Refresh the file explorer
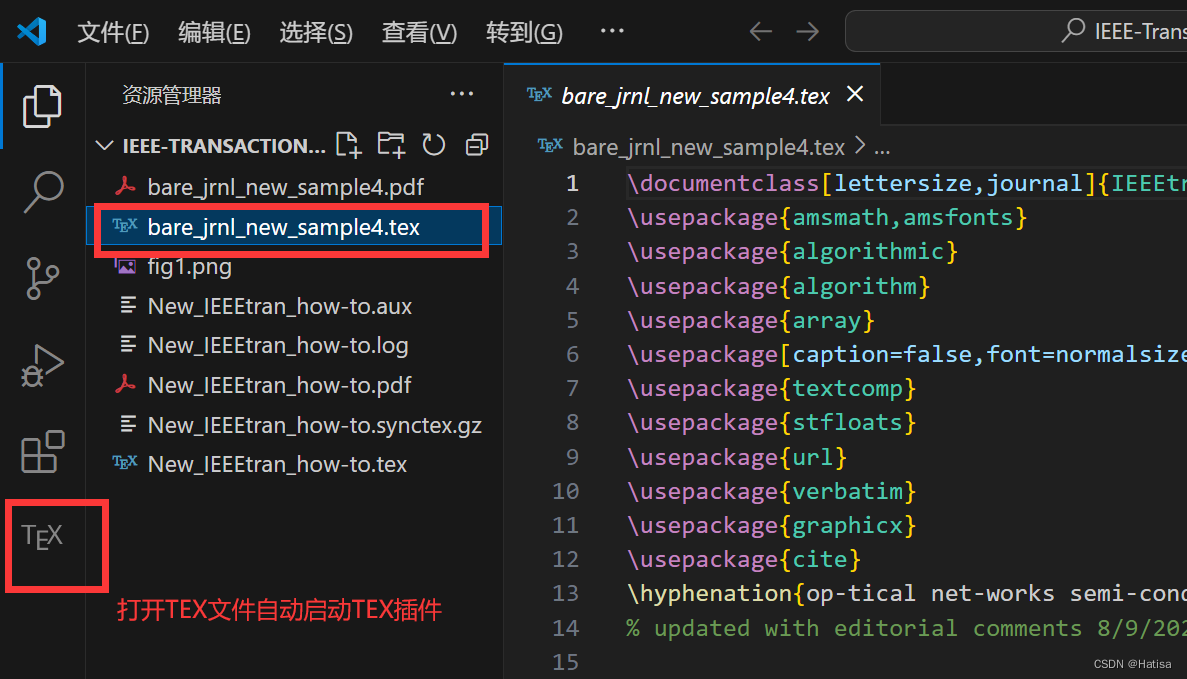 433,145
